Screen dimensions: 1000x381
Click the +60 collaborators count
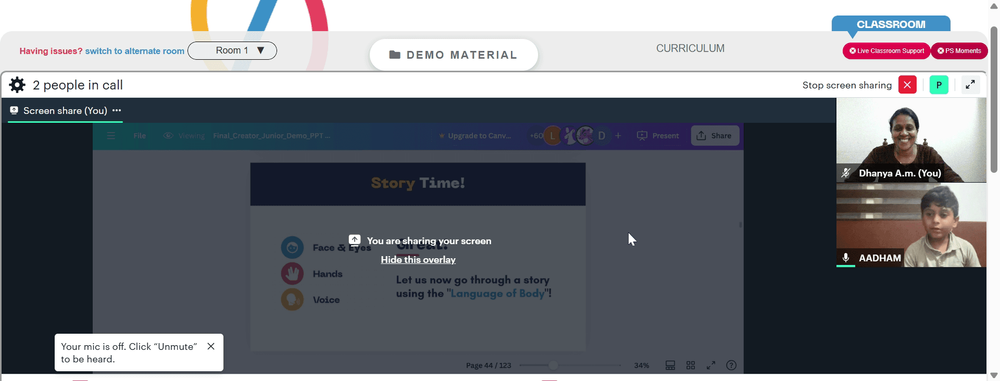536,136
